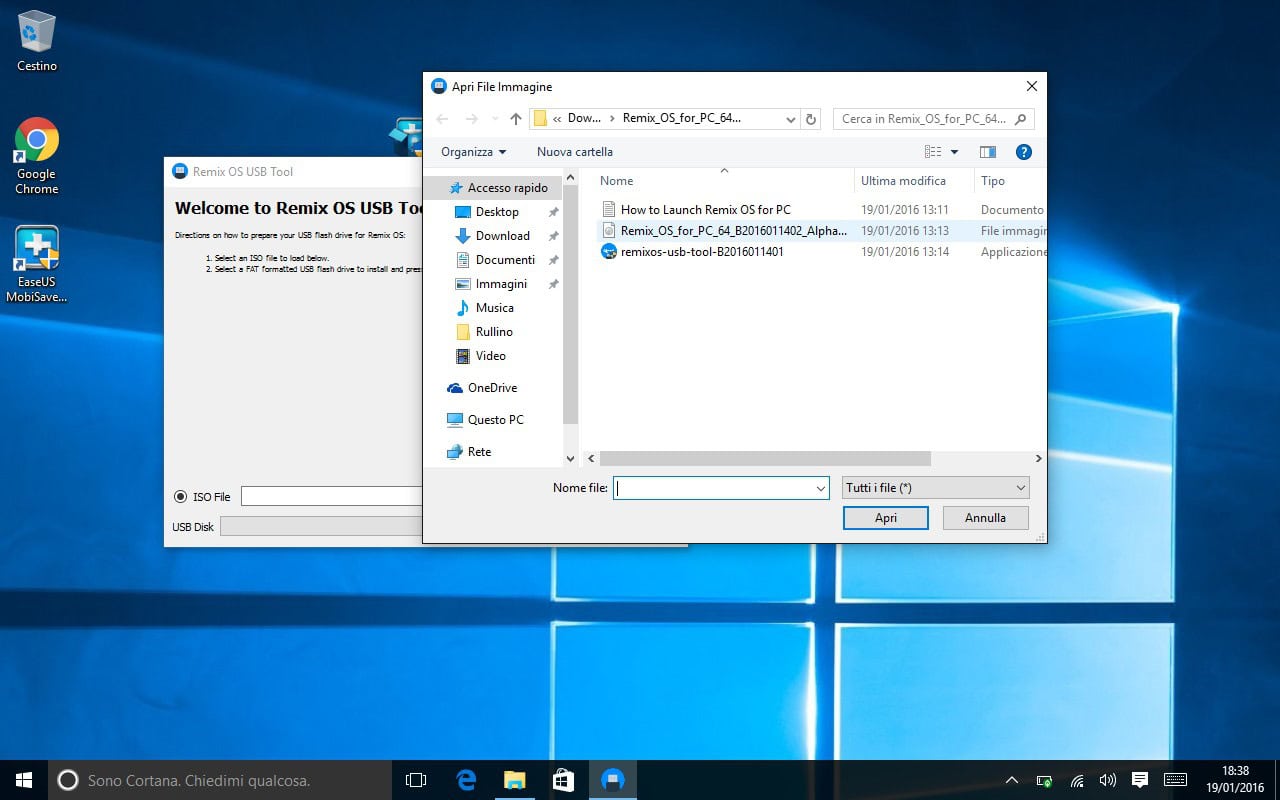This screenshot has width=1280, height=800.
Task: Show hidden system tray icons
Action: tap(1012, 780)
